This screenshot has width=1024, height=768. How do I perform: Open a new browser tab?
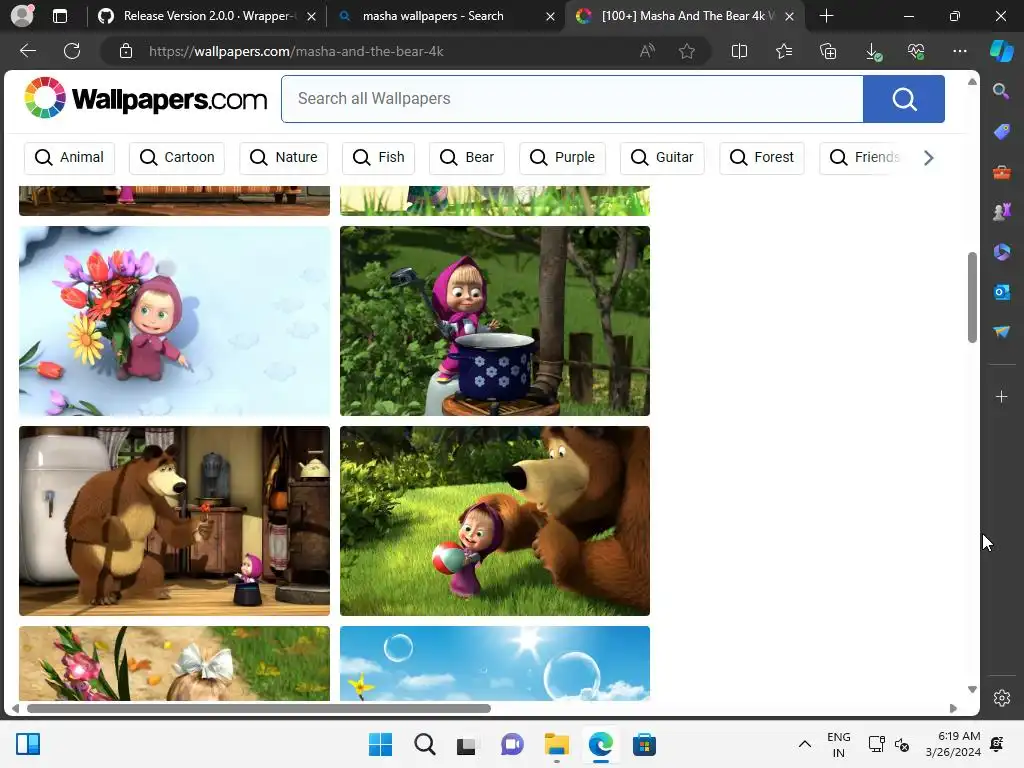pyautogui.click(x=826, y=16)
